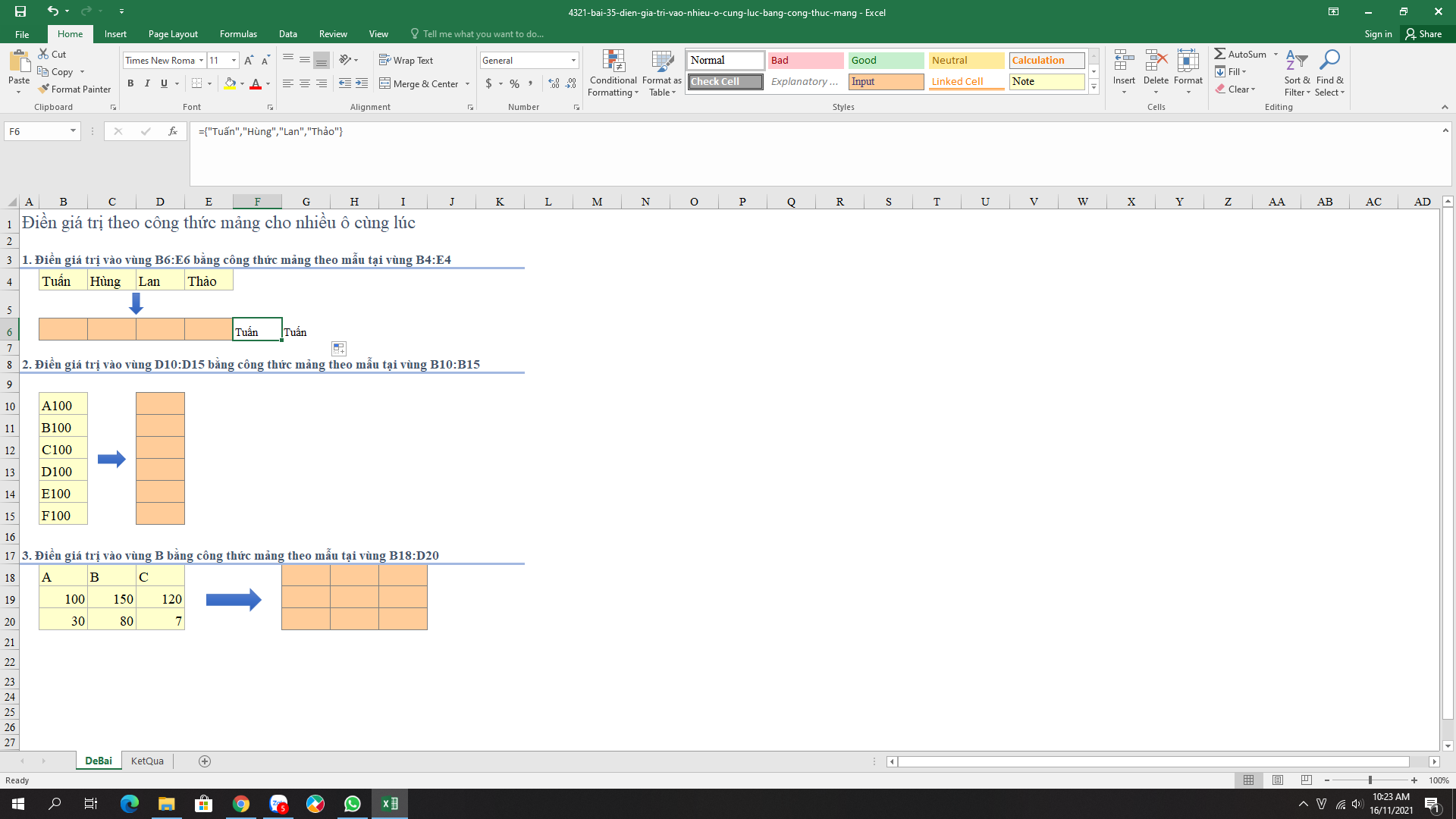This screenshot has height=819, width=1456.
Task: Apply the Good cell style
Action: 886,60
